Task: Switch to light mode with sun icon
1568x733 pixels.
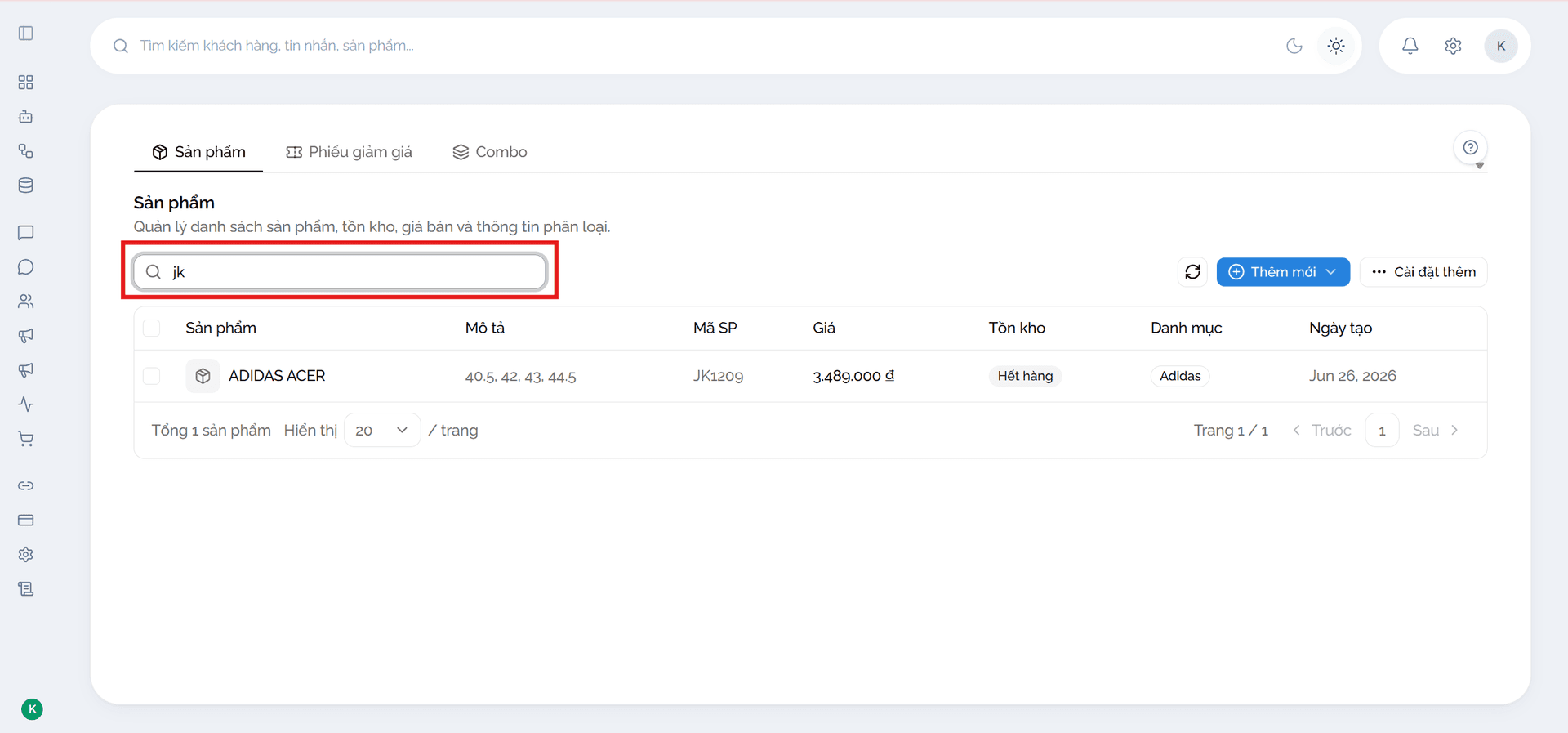Action: pyautogui.click(x=1336, y=46)
